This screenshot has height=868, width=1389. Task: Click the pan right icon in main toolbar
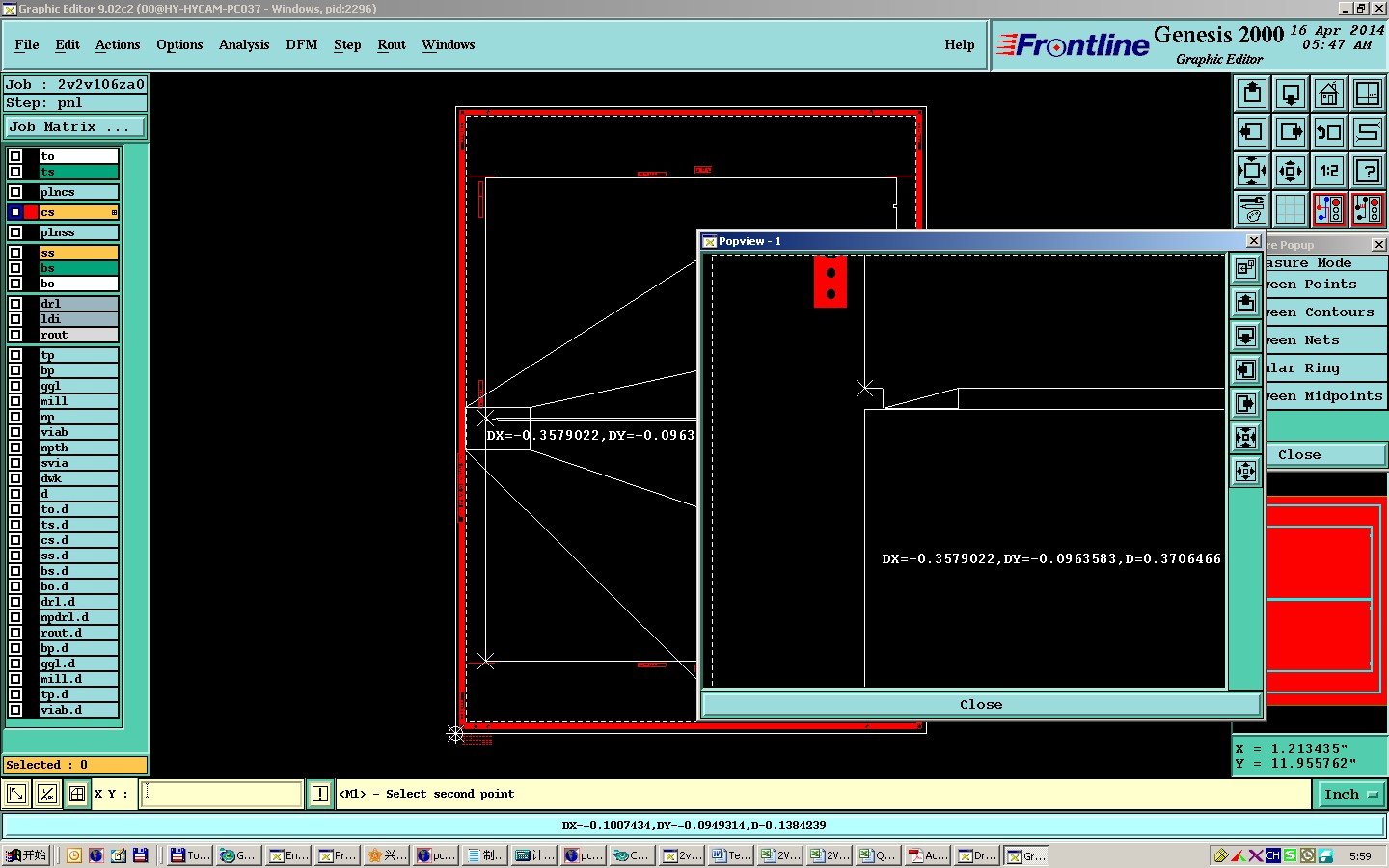(1291, 132)
